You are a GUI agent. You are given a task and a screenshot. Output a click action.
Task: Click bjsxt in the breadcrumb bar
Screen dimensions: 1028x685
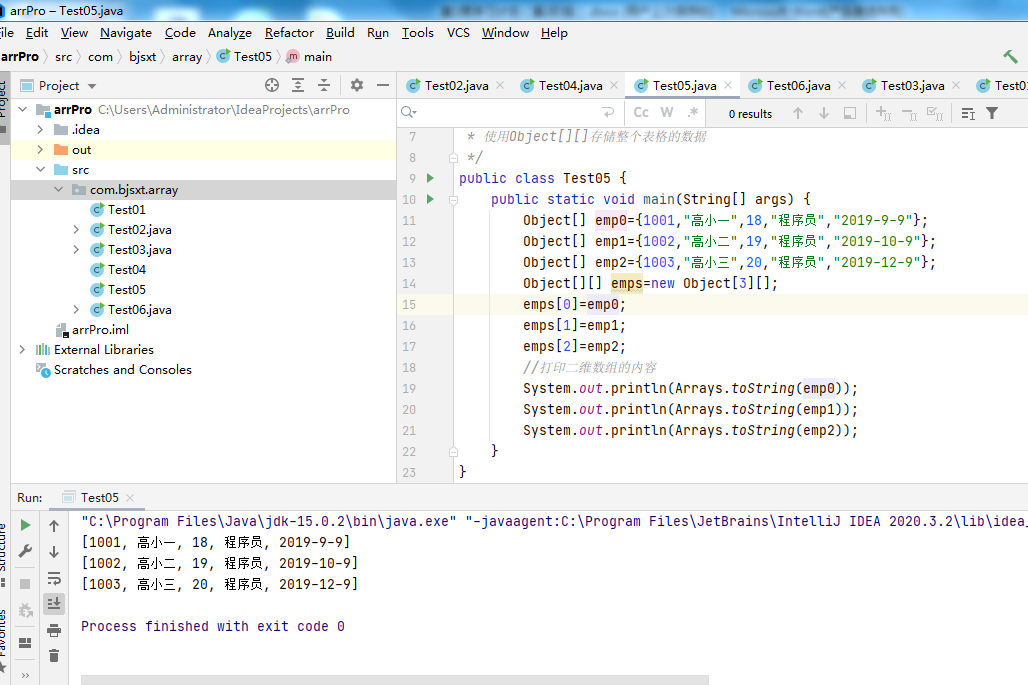[x=142, y=57]
